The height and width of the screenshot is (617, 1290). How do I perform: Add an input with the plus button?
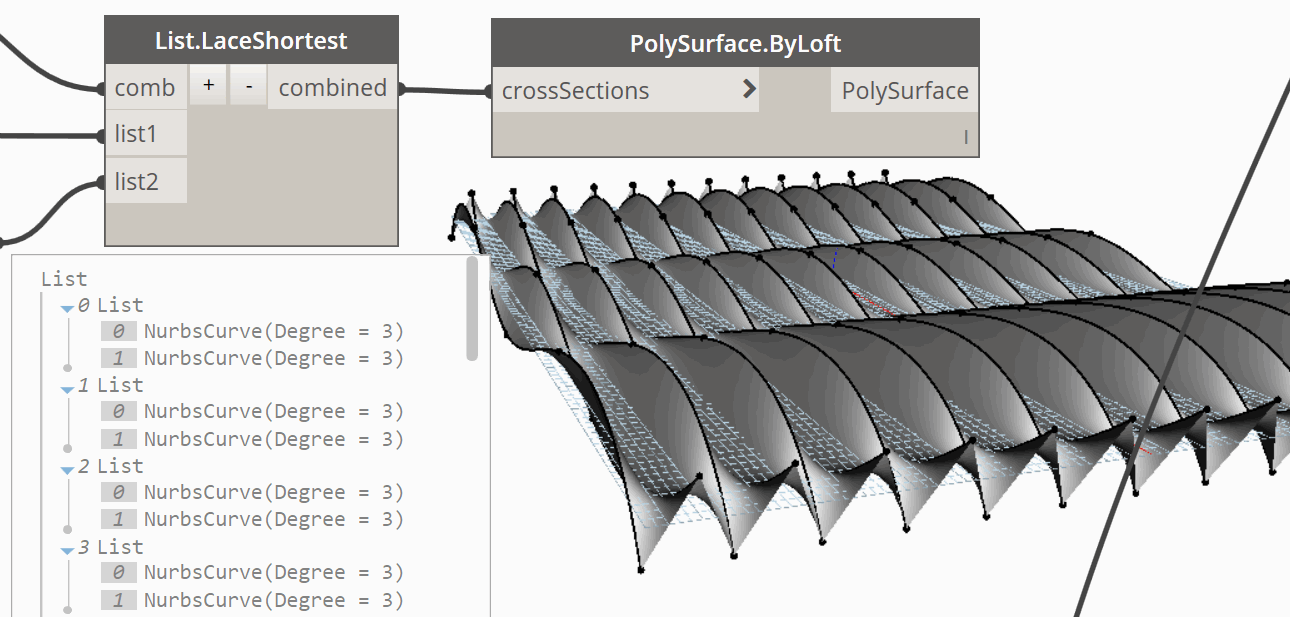[208, 86]
